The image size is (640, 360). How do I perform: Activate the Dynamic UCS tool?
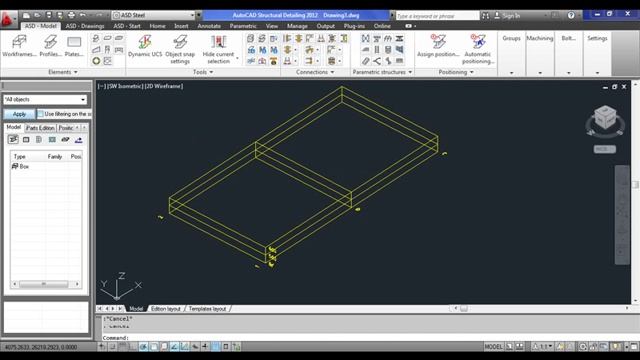click(145, 45)
